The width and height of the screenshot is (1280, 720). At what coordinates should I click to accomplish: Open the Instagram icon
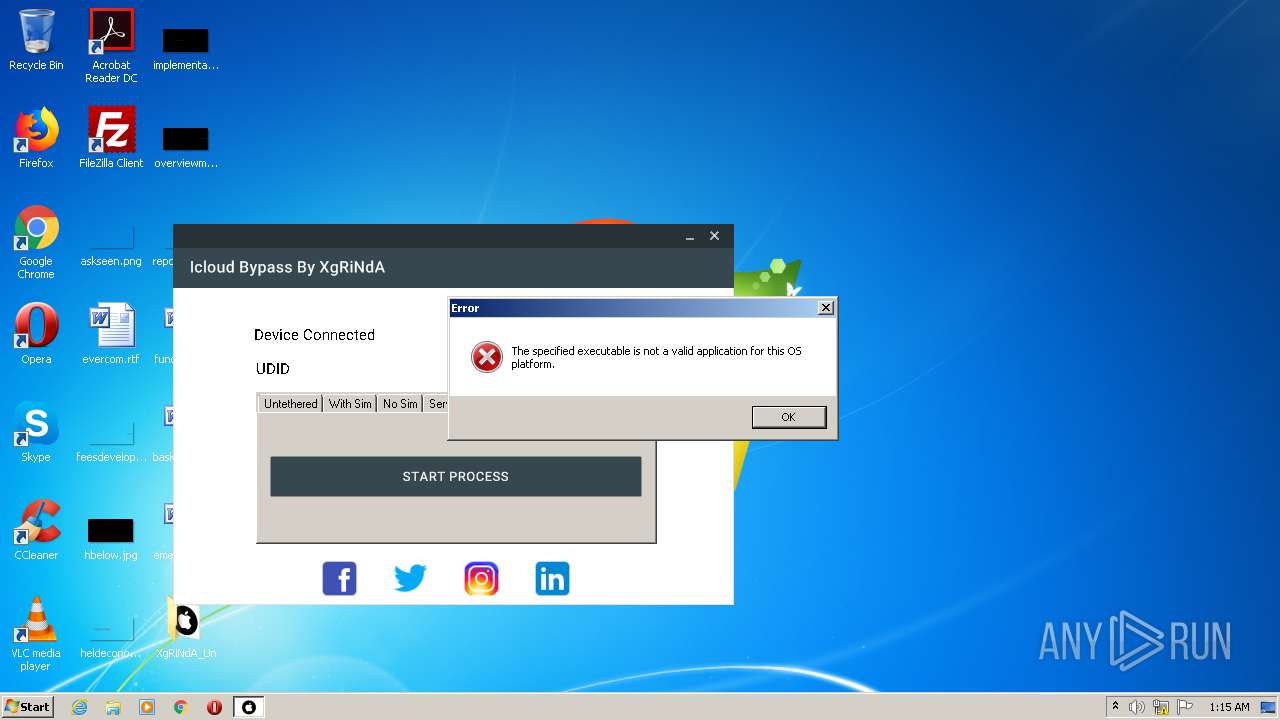tap(481, 578)
